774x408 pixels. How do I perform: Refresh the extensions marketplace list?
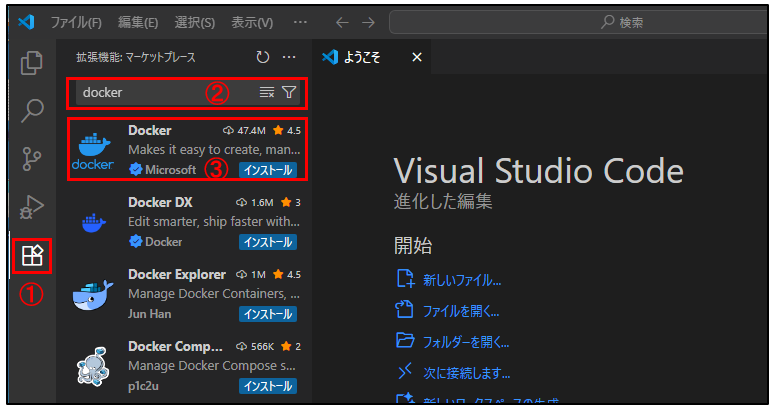(263, 57)
